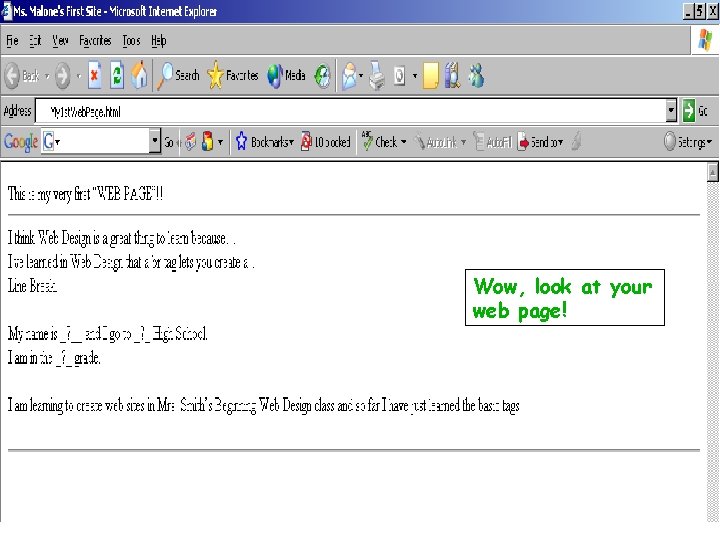Open the Search pane

coord(178,75)
